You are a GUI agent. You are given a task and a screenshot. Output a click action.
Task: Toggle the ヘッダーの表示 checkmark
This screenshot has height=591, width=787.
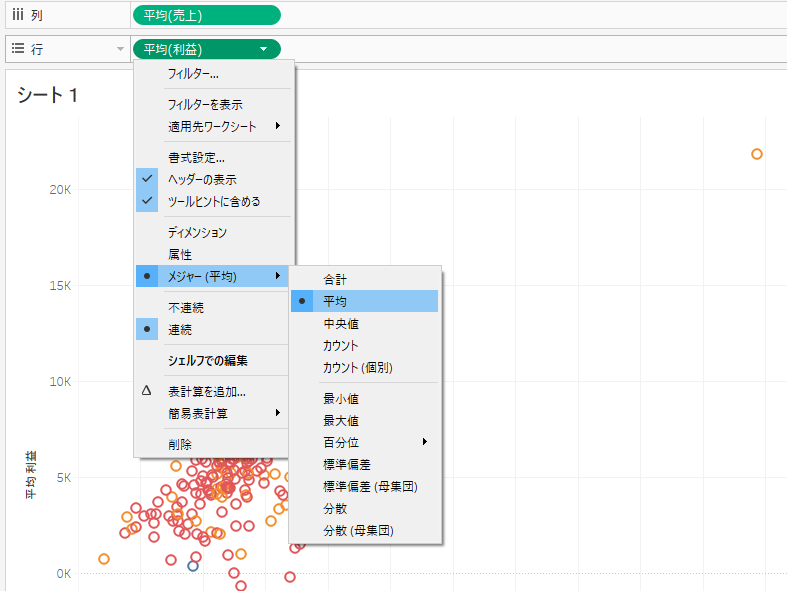tap(148, 179)
